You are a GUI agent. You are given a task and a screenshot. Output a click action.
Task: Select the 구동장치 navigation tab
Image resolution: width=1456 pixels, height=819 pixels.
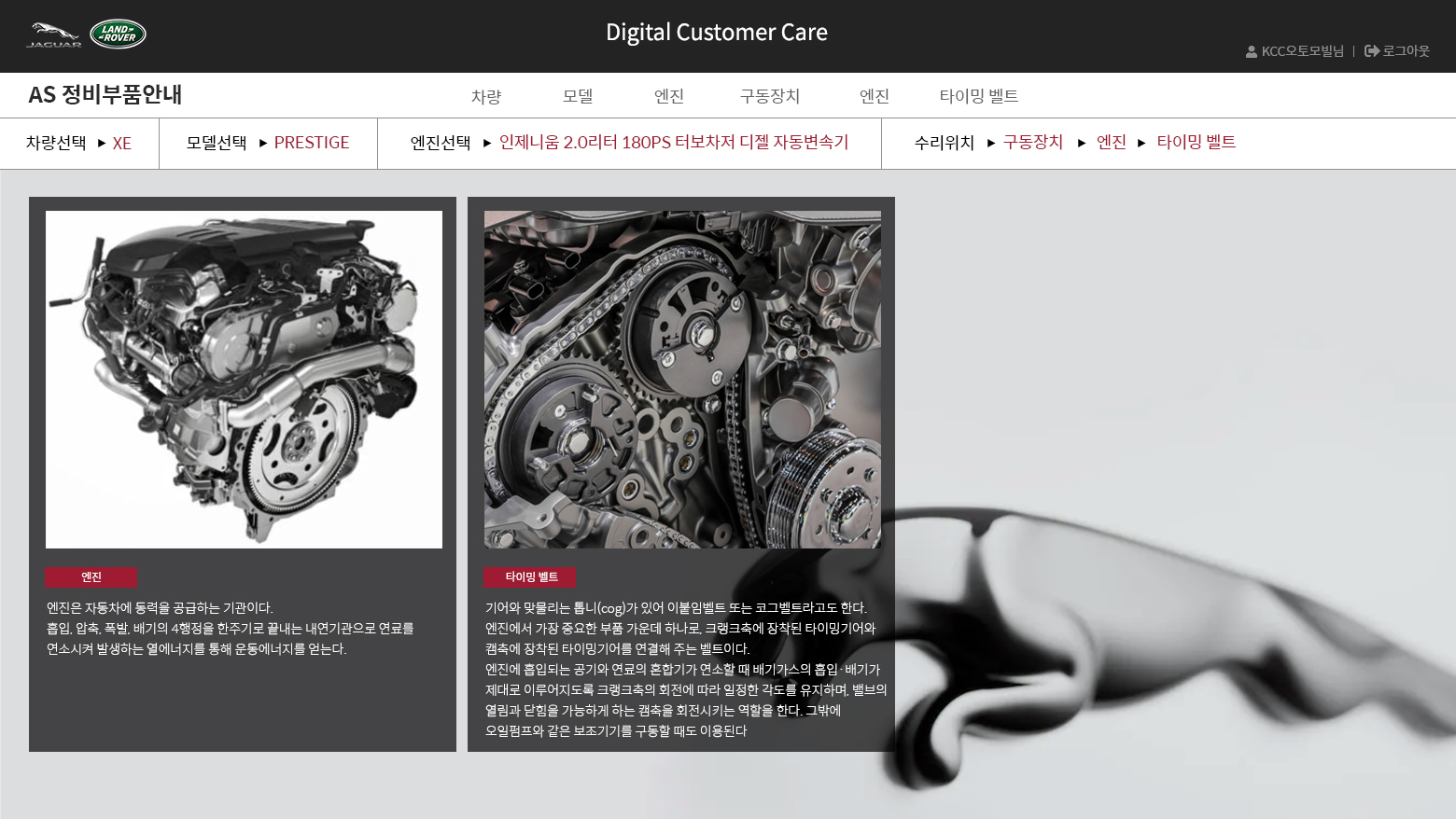coord(769,96)
